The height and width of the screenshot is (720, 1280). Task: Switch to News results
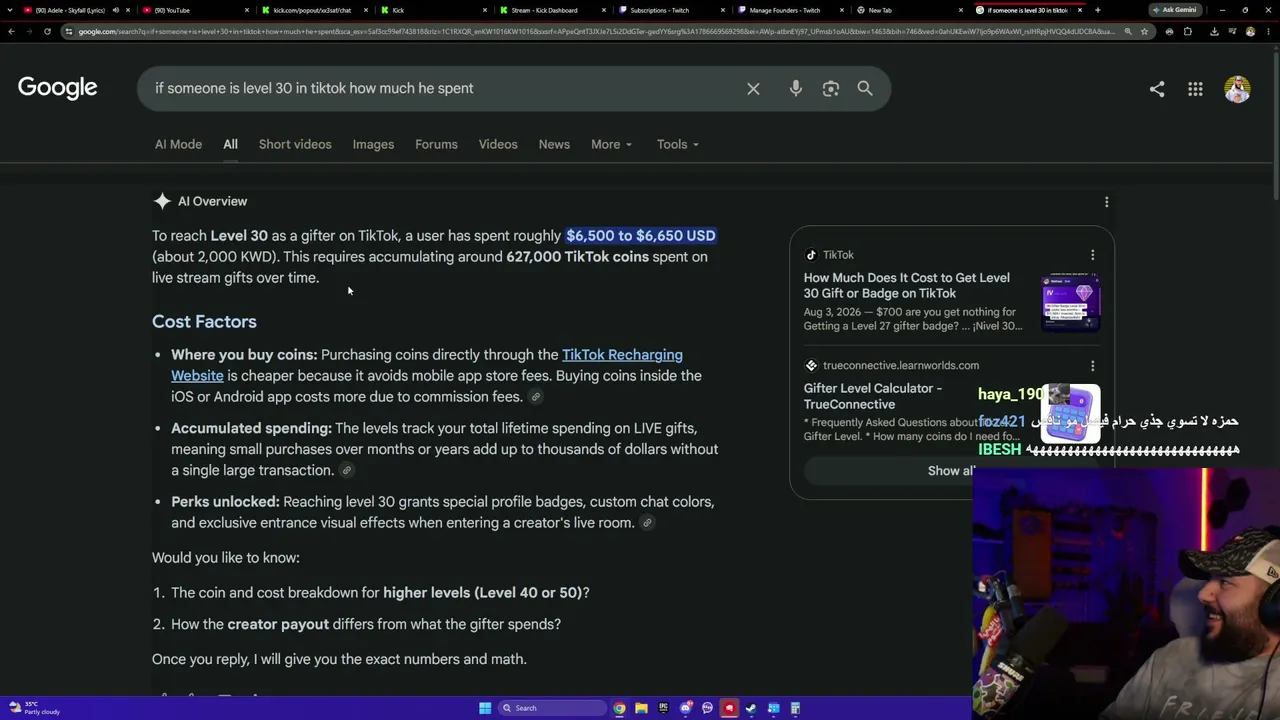pos(554,144)
